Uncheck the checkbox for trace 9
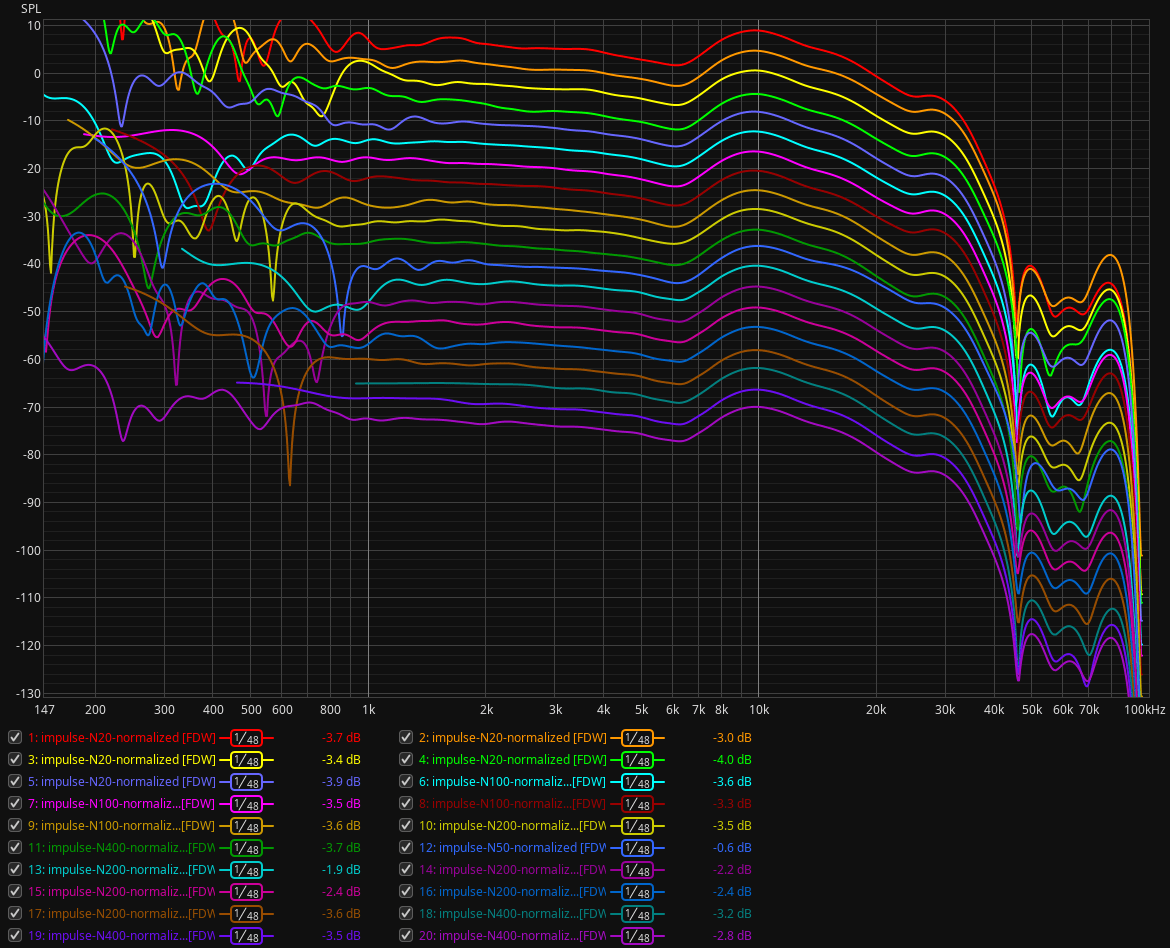Screen dimensions: 1170x948 (x=14, y=825)
